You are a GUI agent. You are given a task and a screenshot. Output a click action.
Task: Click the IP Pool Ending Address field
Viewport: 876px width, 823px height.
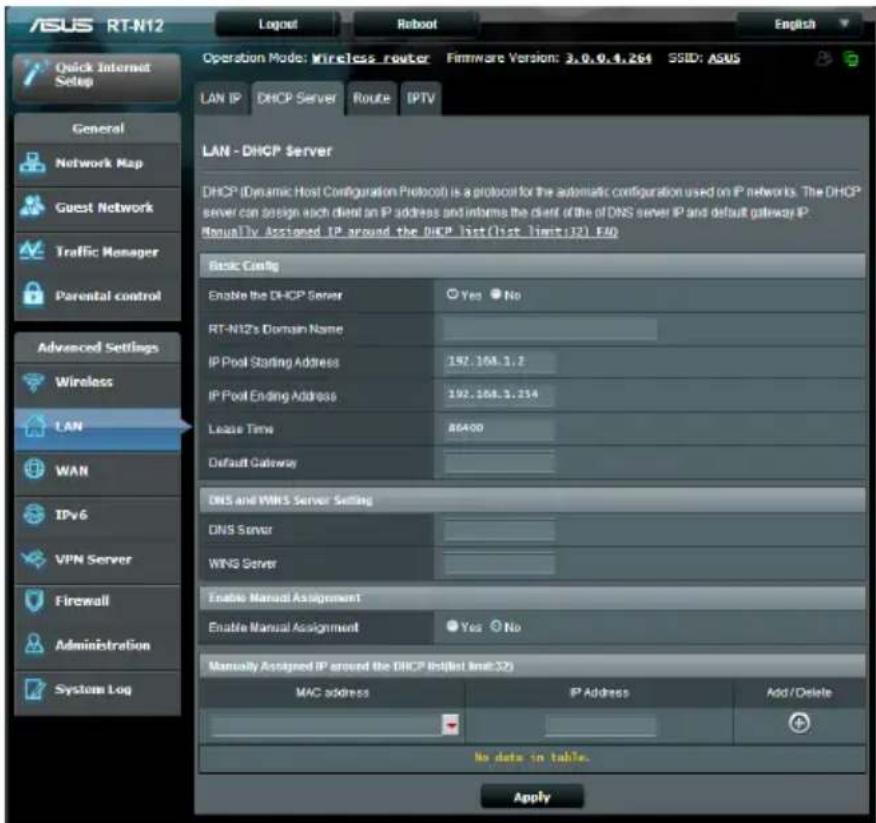click(499, 395)
